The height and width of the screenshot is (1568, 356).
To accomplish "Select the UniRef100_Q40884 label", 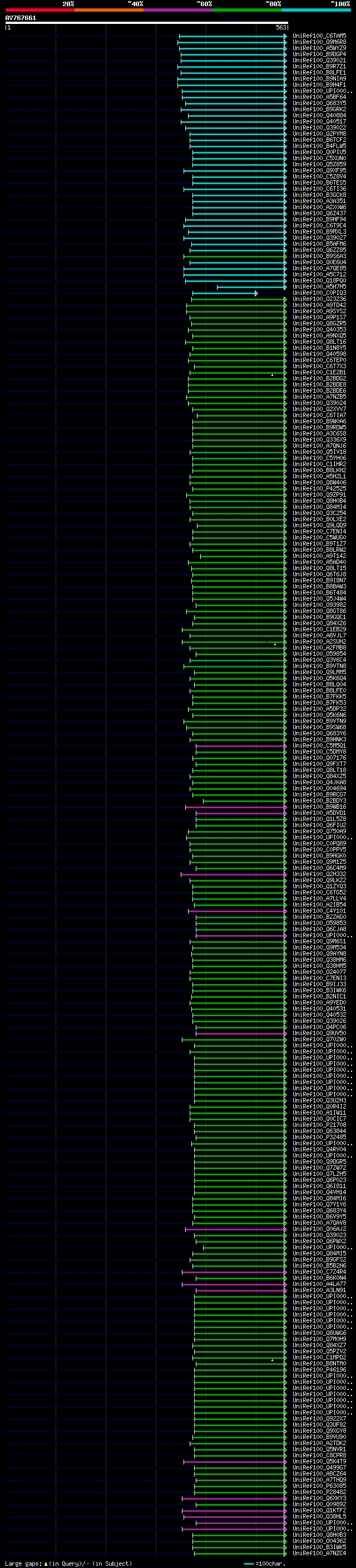I will coord(319,116).
